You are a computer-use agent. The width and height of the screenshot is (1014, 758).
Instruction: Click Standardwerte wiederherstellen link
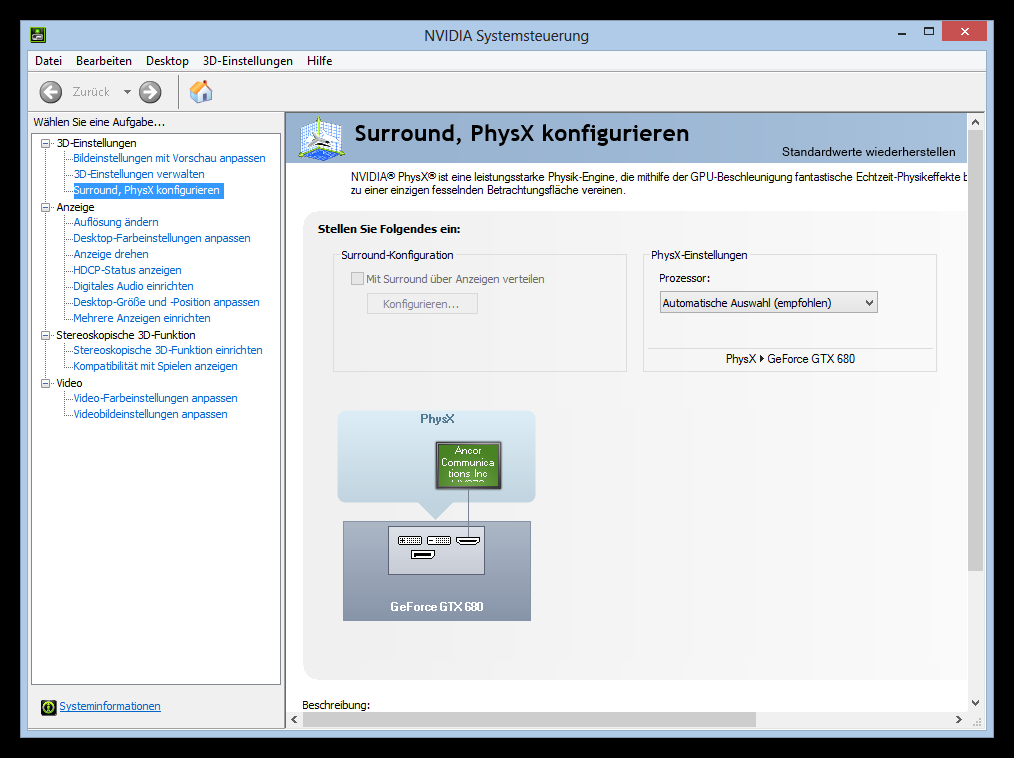868,152
